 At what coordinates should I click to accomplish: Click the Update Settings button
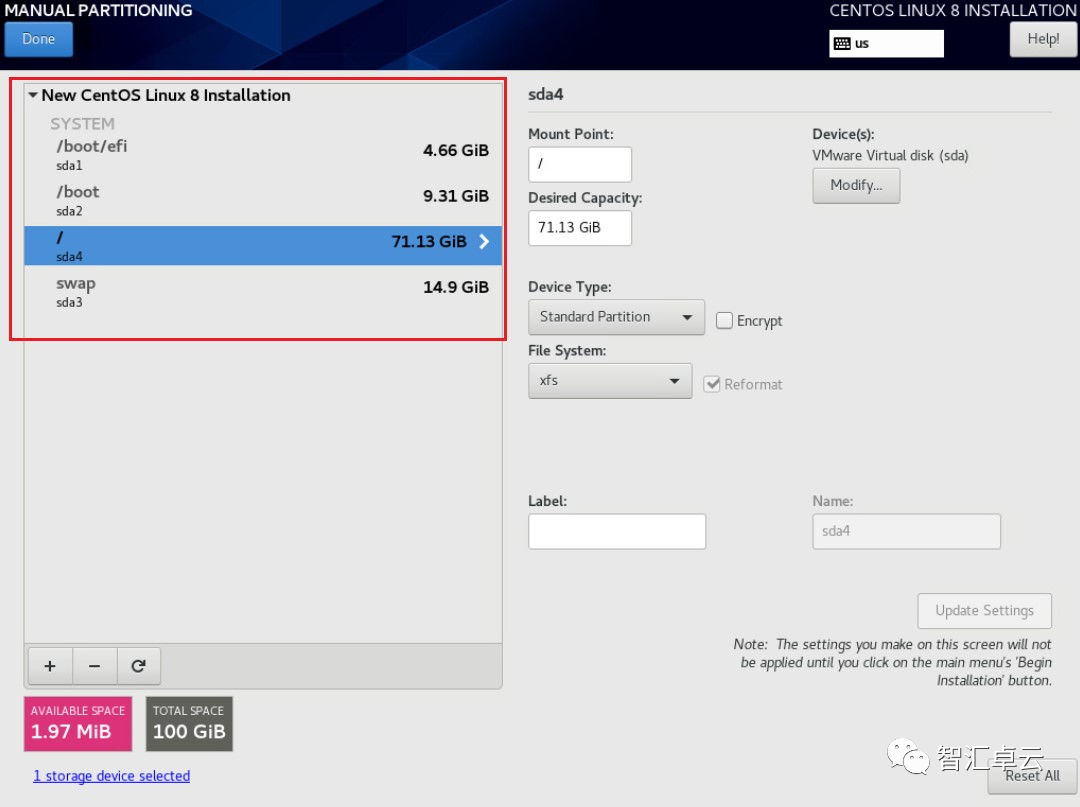984,611
